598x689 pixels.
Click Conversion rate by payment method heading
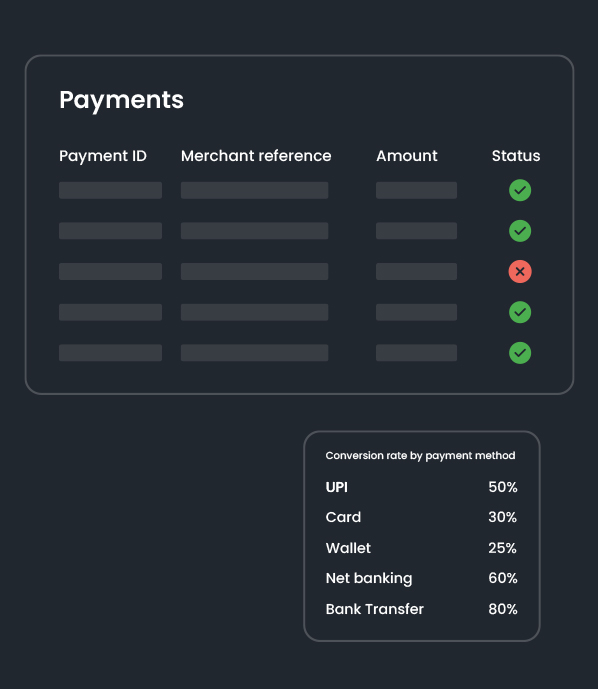tap(420, 456)
